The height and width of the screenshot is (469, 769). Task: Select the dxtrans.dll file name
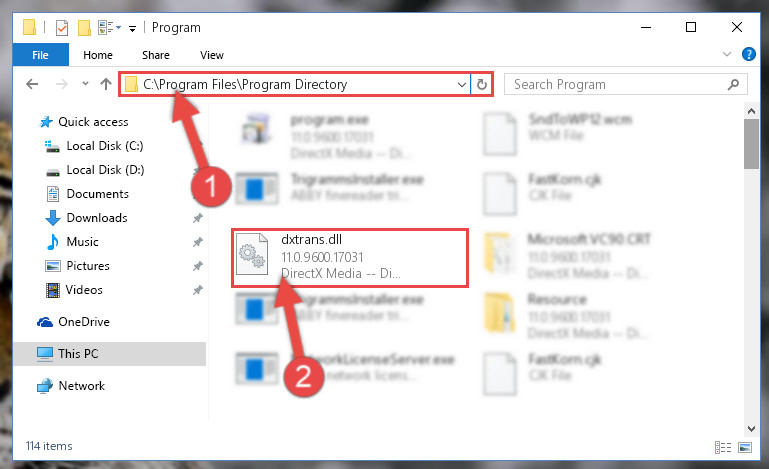tap(311, 239)
